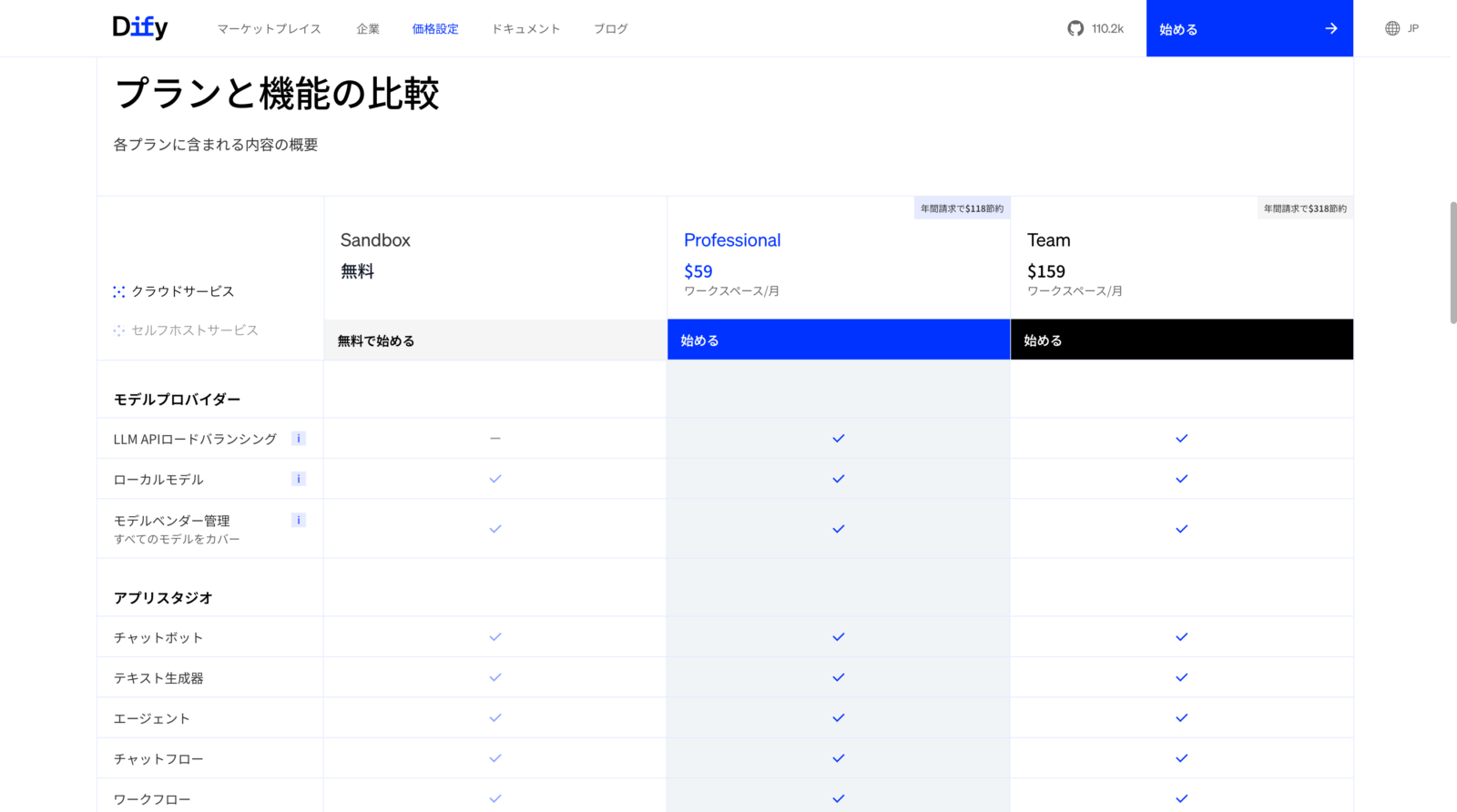
Task: Click the 年間請求で$118節約 badge
Action: coord(962,208)
